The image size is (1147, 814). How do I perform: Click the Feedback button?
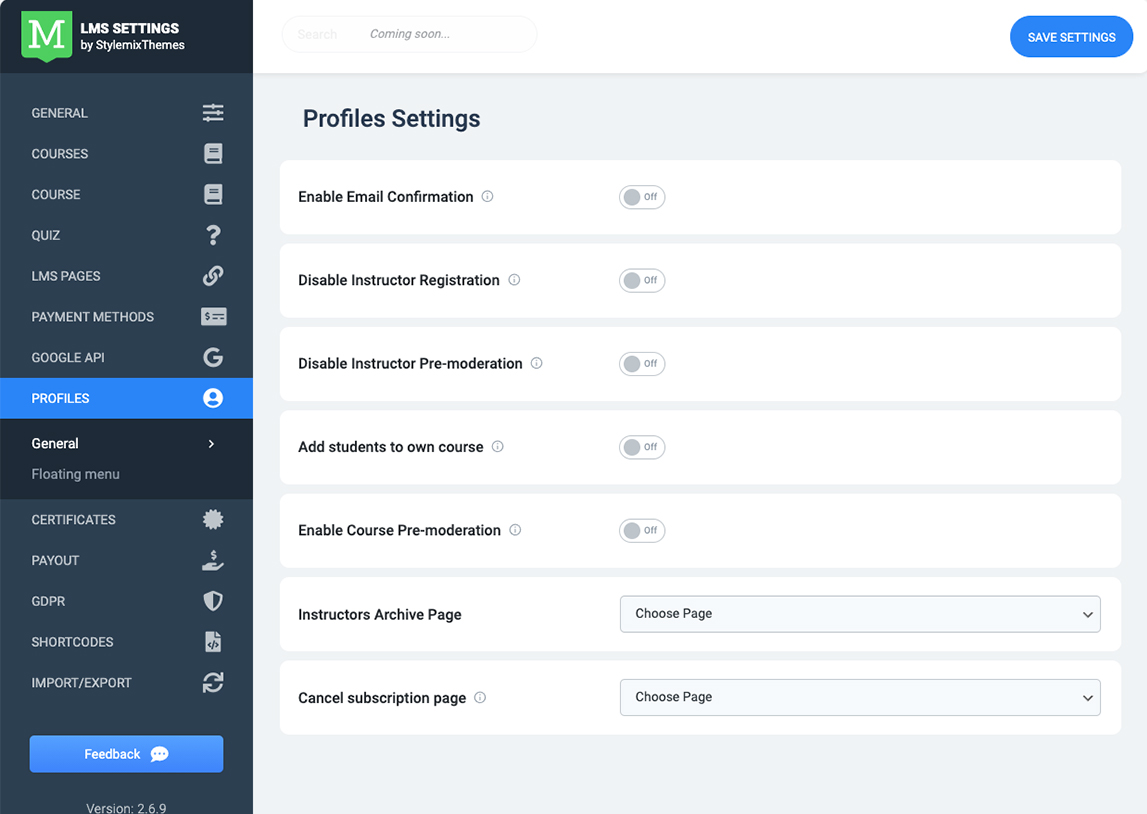(x=126, y=754)
